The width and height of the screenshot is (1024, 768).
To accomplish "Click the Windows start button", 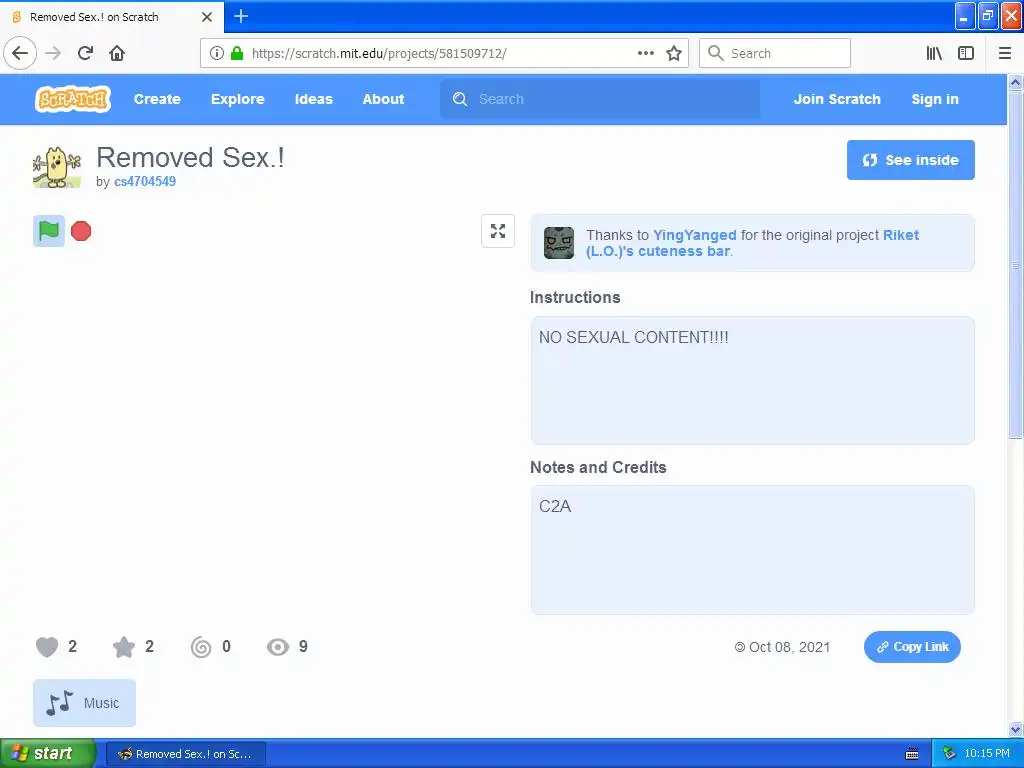I will [x=47, y=753].
